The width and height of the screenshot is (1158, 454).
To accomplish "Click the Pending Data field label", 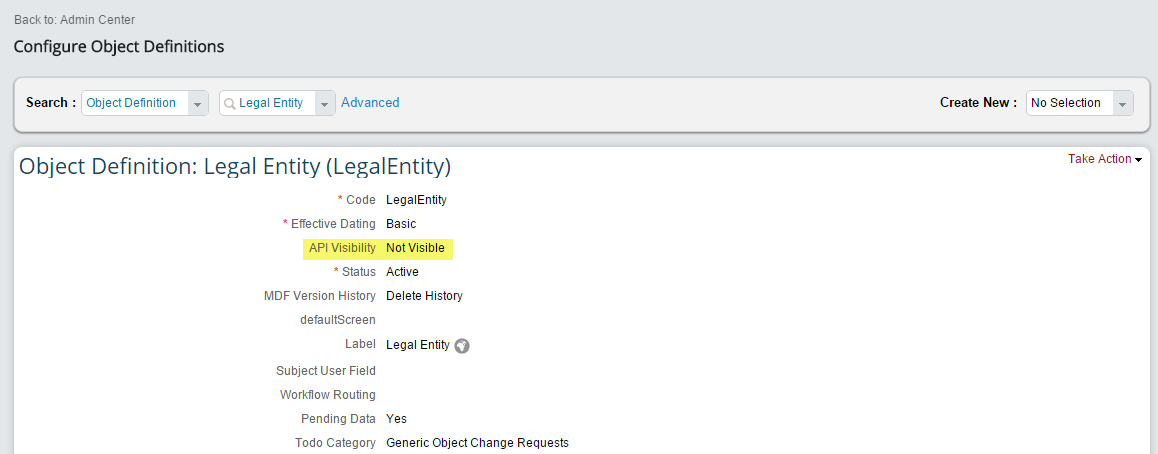I will [338, 419].
